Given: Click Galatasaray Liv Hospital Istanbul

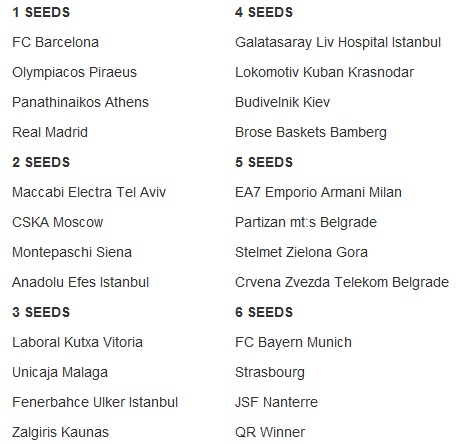Looking at the screenshot, I should (x=338, y=42).
